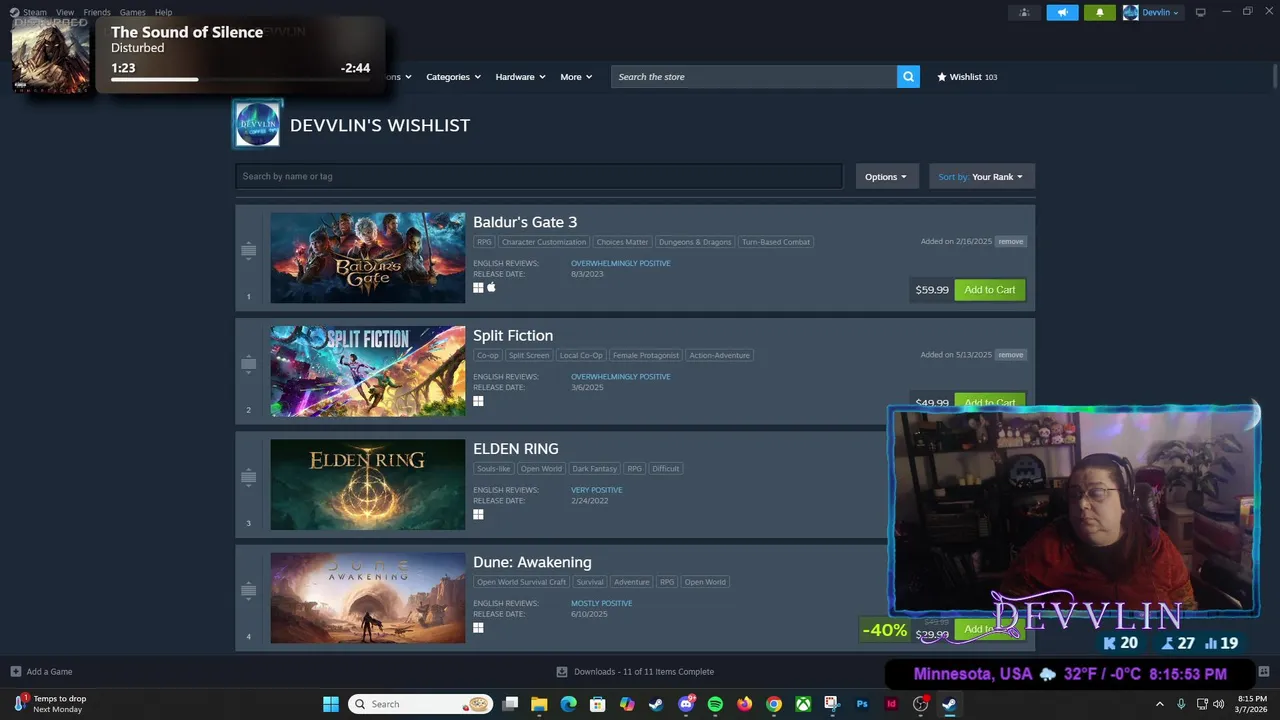Screen dimensions: 1280x720
Task: Open the Split Fiction capsule image
Action: (x=368, y=371)
